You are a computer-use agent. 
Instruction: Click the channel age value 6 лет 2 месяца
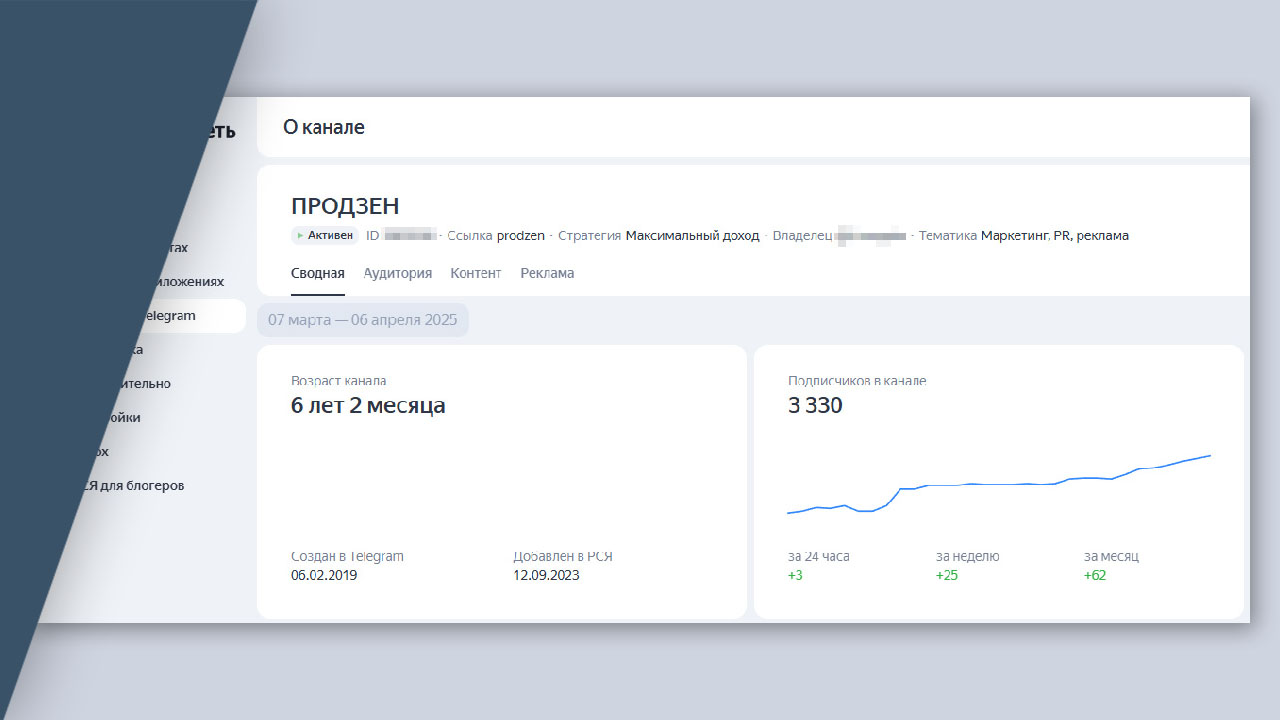tap(368, 405)
